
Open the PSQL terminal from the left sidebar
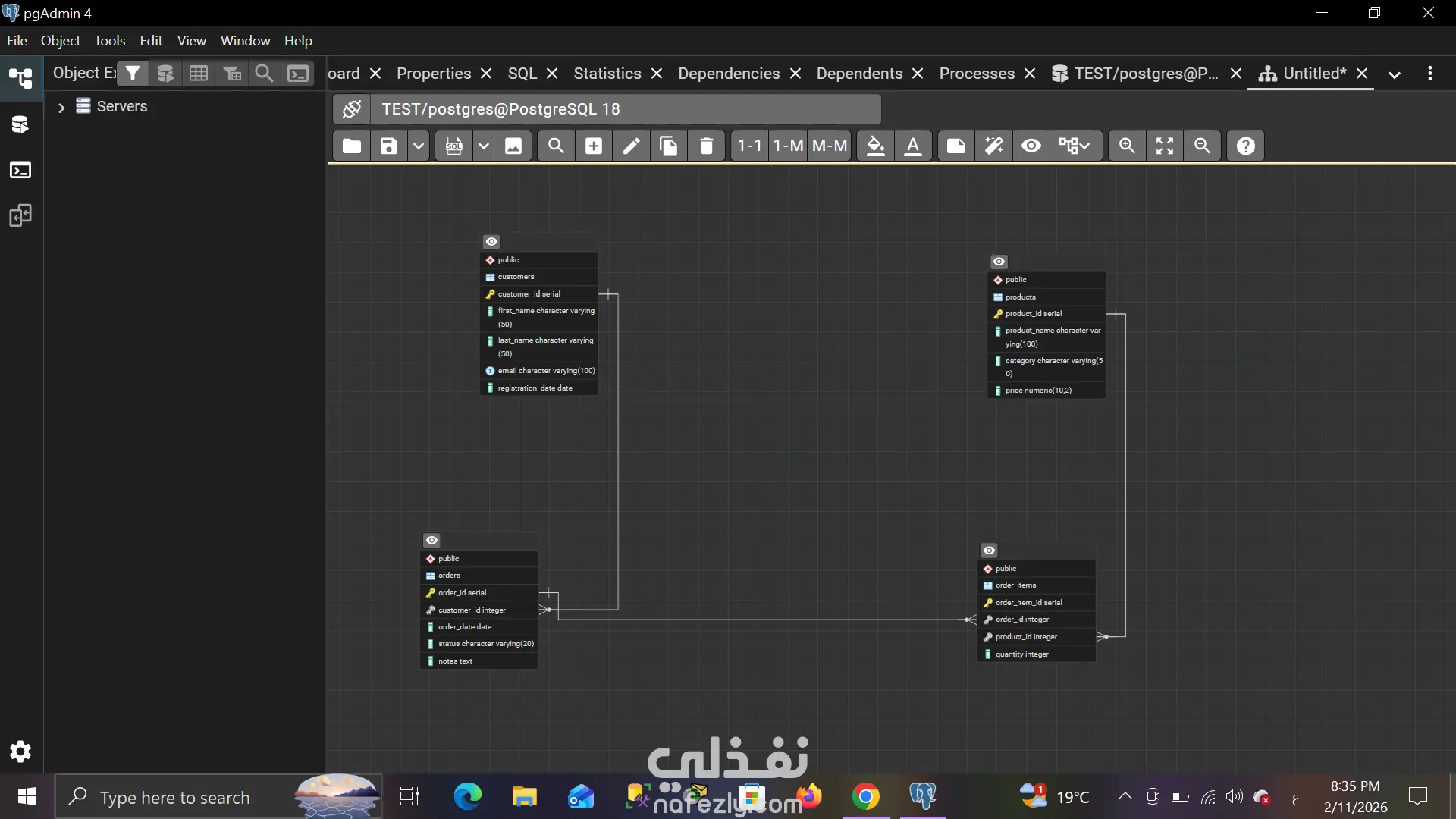point(20,170)
